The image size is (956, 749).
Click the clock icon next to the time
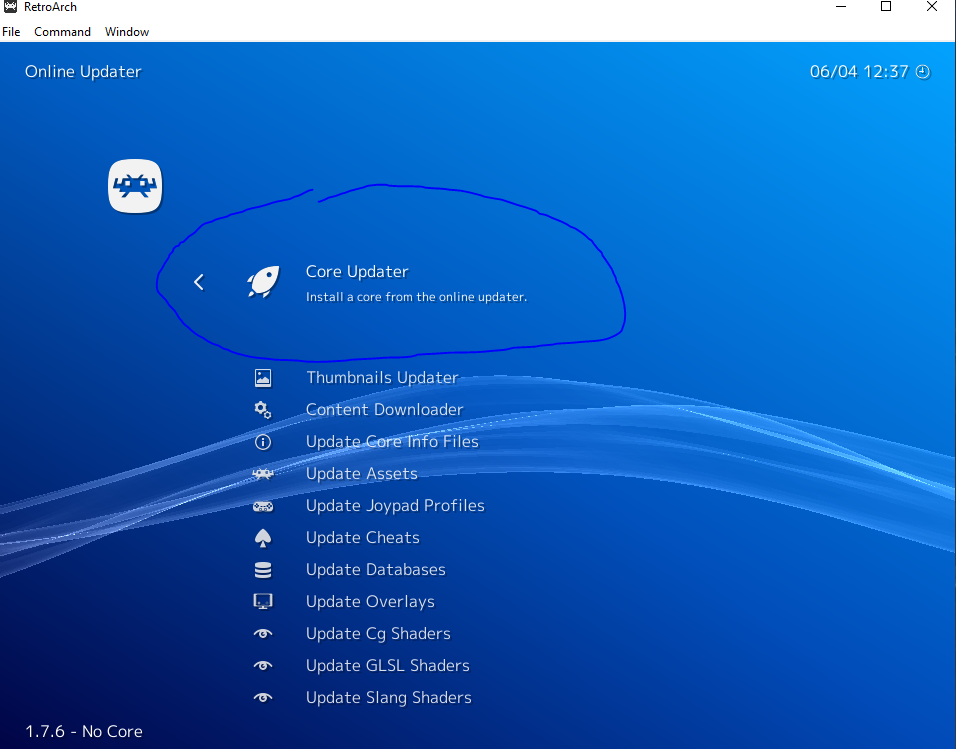tap(923, 72)
